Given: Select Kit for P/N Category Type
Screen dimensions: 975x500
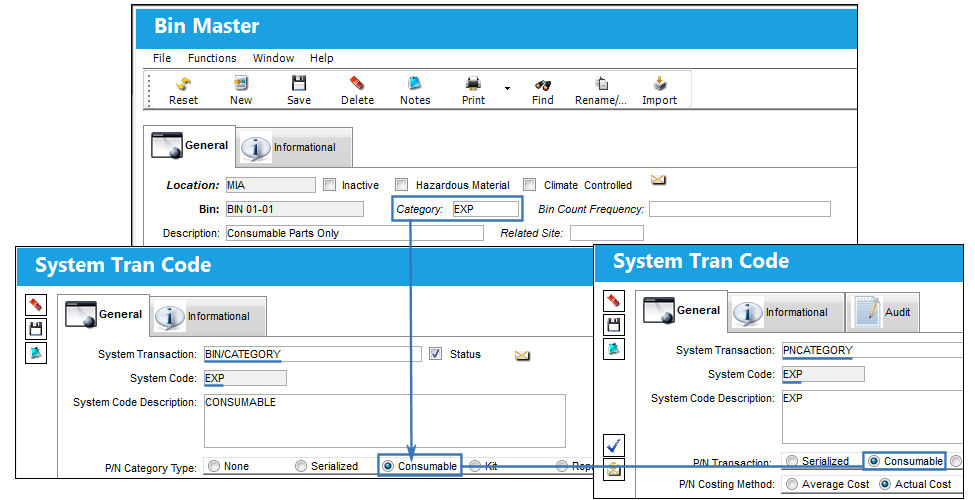Looking at the screenshot, I should [x=475, y=466].
